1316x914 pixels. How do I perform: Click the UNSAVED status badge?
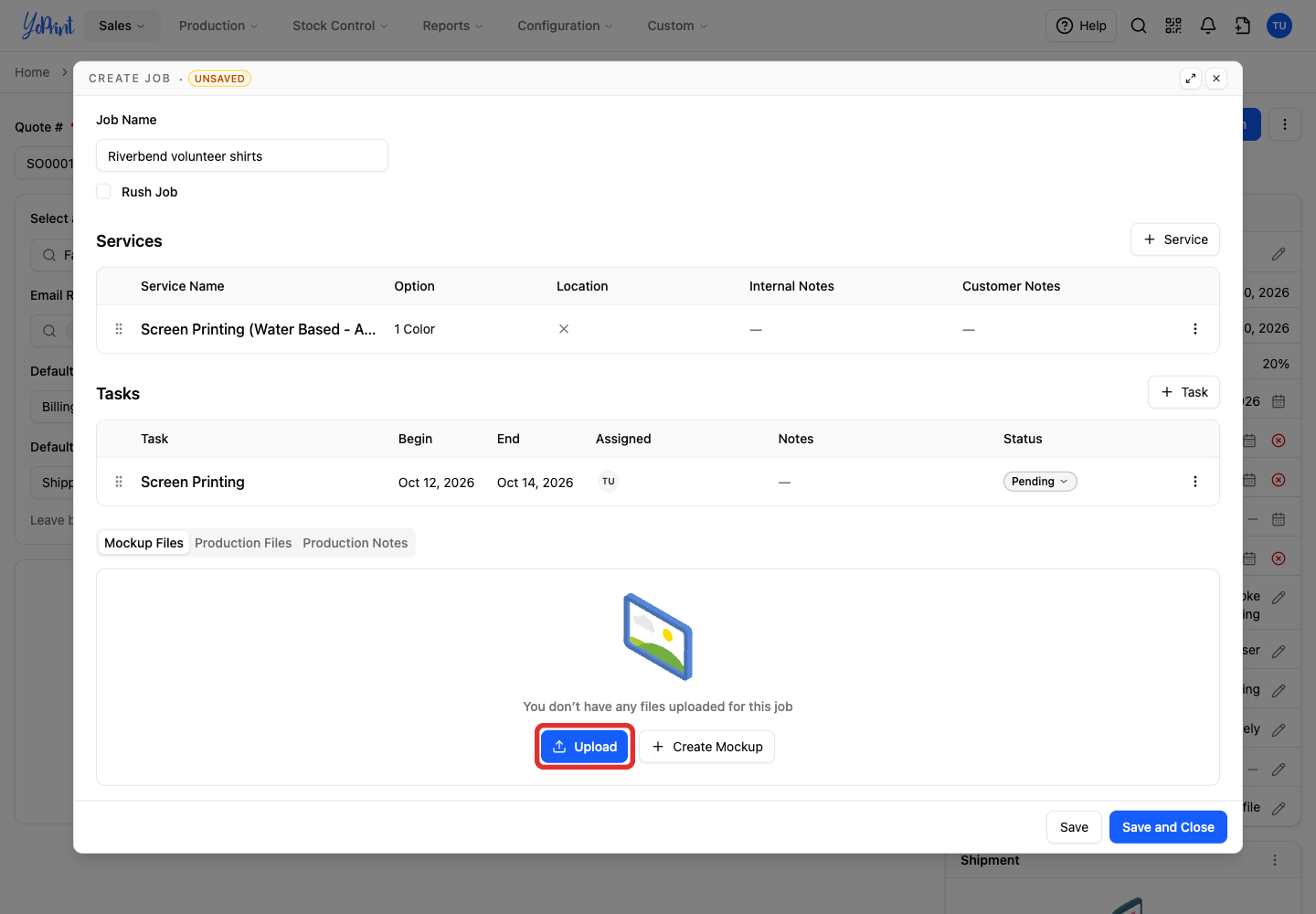pyautogui.click(x=219, y=79)
